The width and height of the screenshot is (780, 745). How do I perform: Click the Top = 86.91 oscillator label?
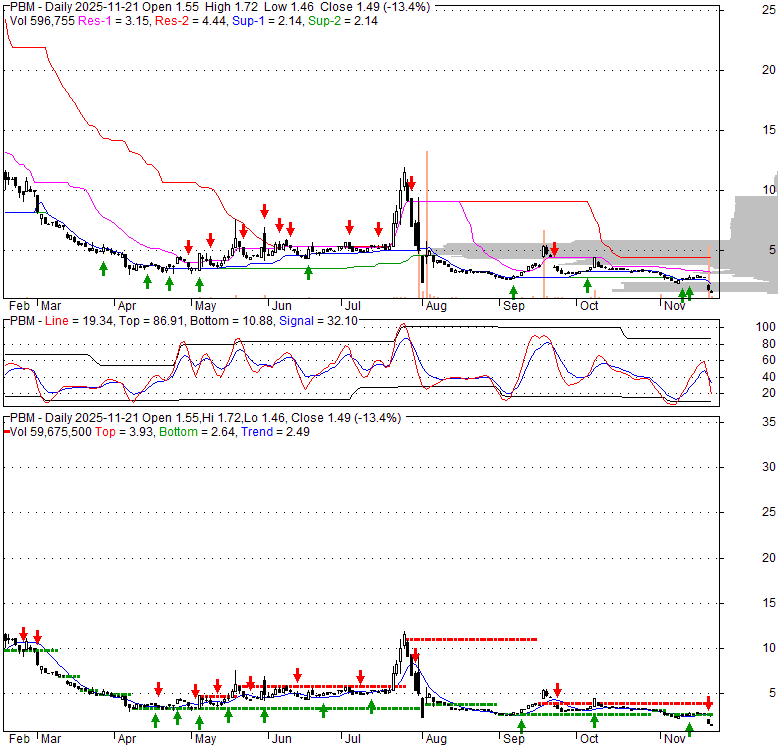point(152,321)
